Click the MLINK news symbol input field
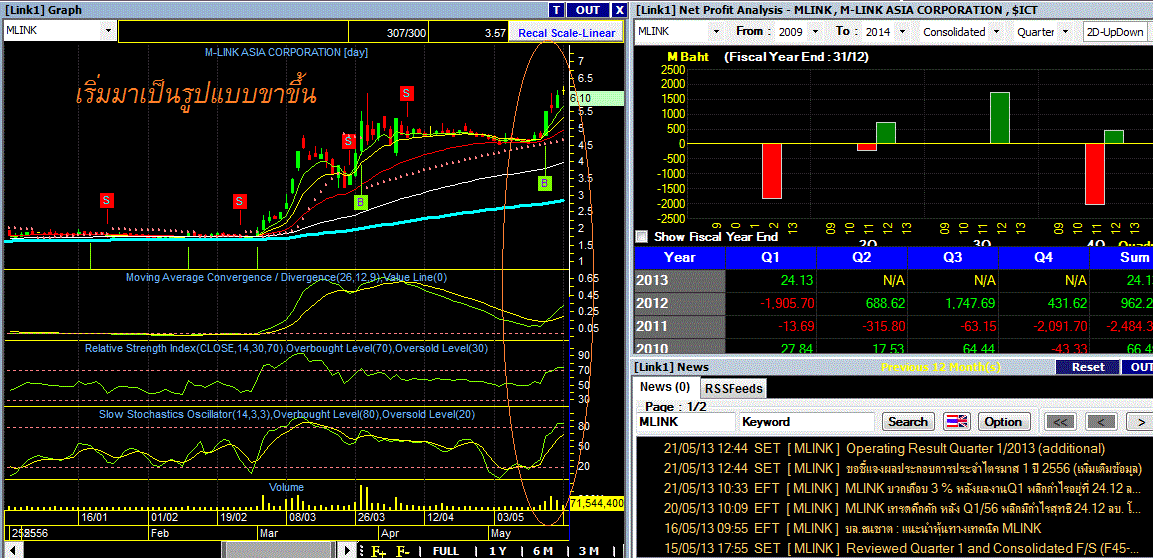1153x558 pixels. tap(686, 421)
